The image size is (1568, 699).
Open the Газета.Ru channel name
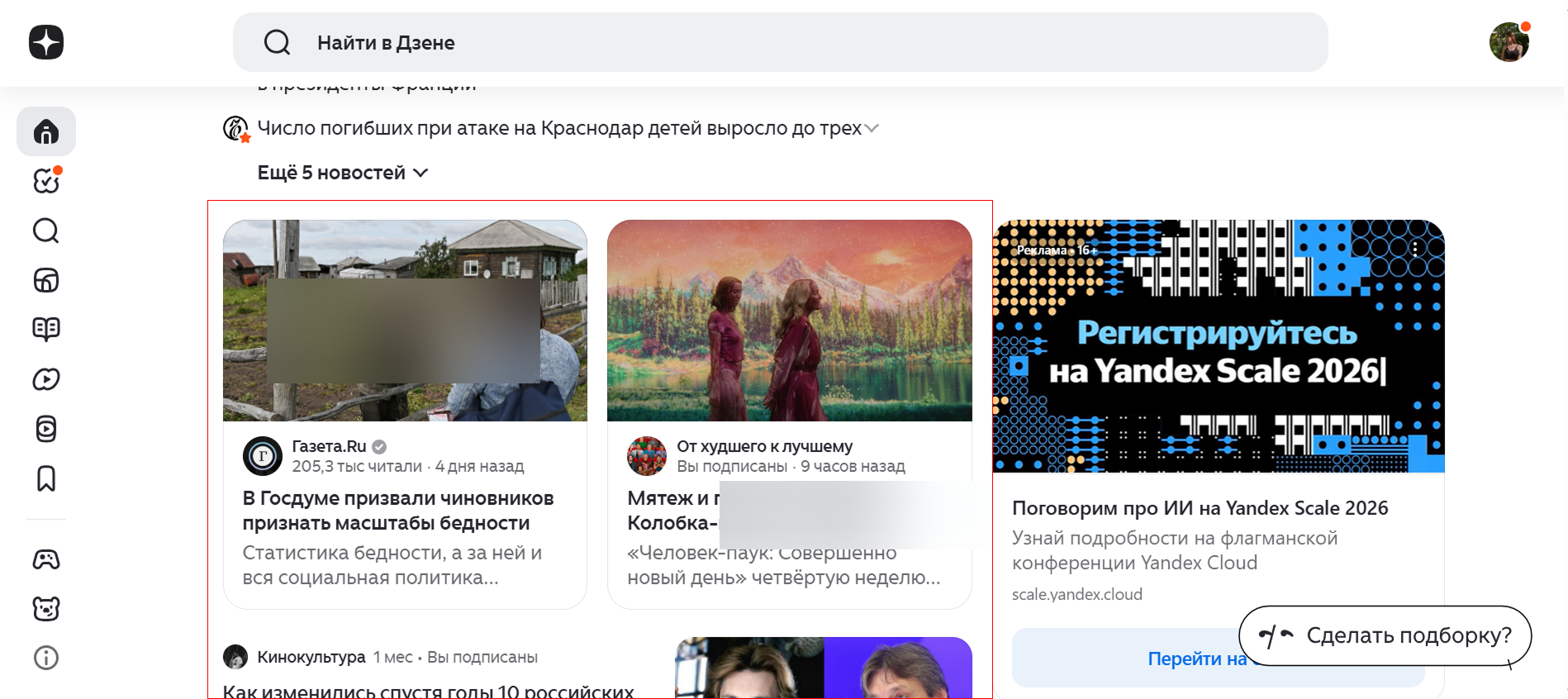click(x=329, y=446)
